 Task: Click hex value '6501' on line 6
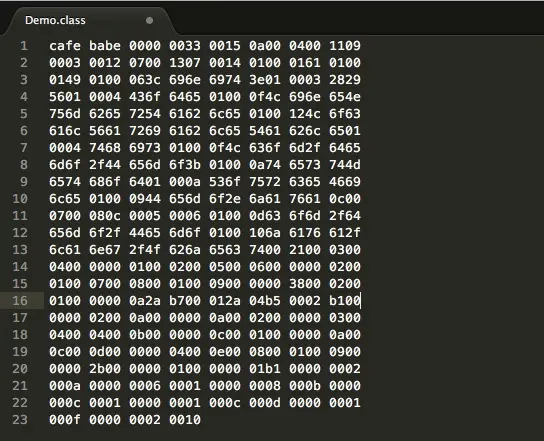click(x=345, y=130)
